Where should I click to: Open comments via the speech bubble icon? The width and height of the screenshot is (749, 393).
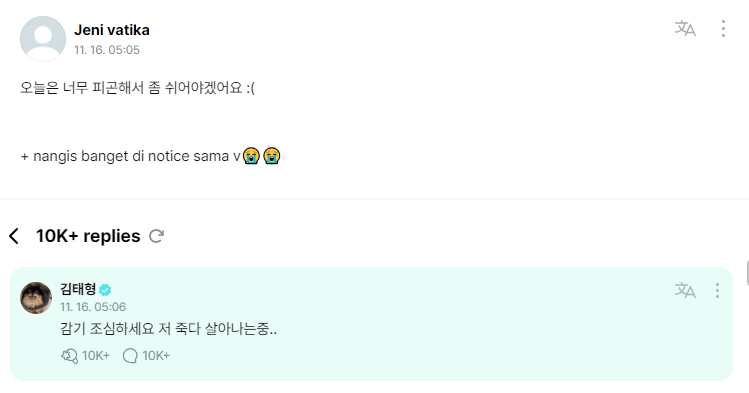tap(130, 356)
